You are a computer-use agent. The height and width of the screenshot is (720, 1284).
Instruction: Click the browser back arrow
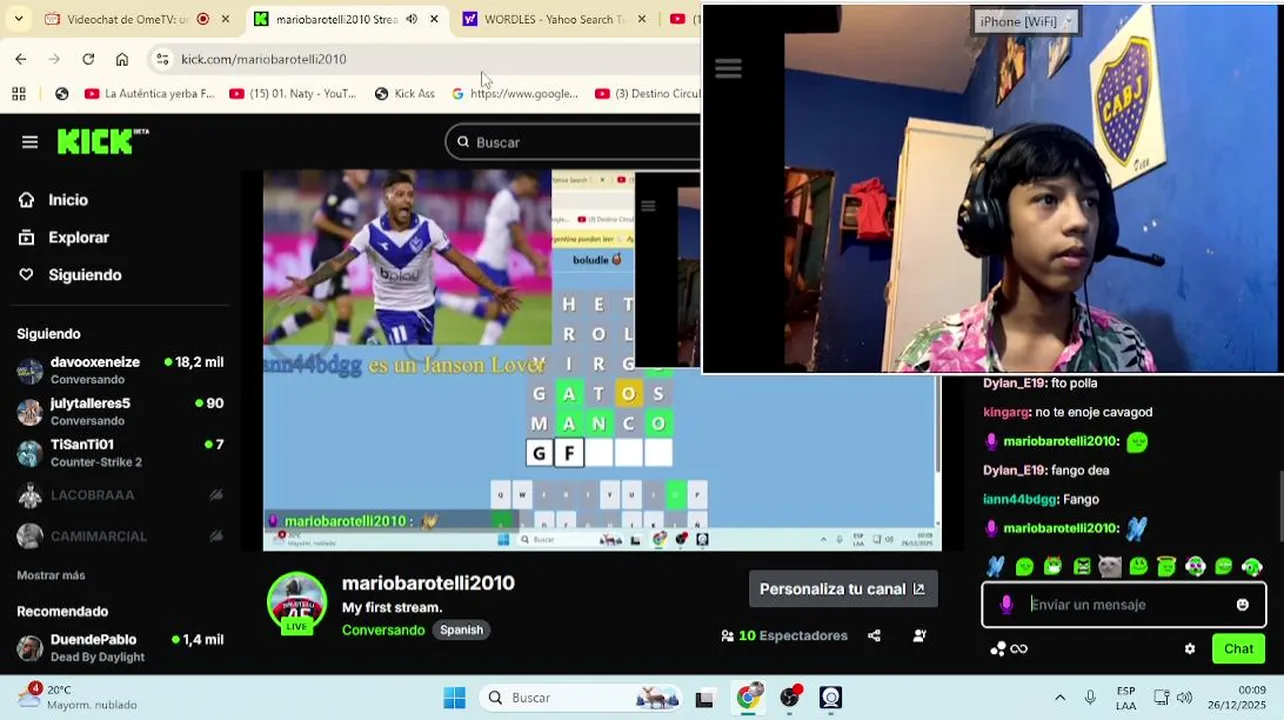pyautogui.click(x=21, y=59)
